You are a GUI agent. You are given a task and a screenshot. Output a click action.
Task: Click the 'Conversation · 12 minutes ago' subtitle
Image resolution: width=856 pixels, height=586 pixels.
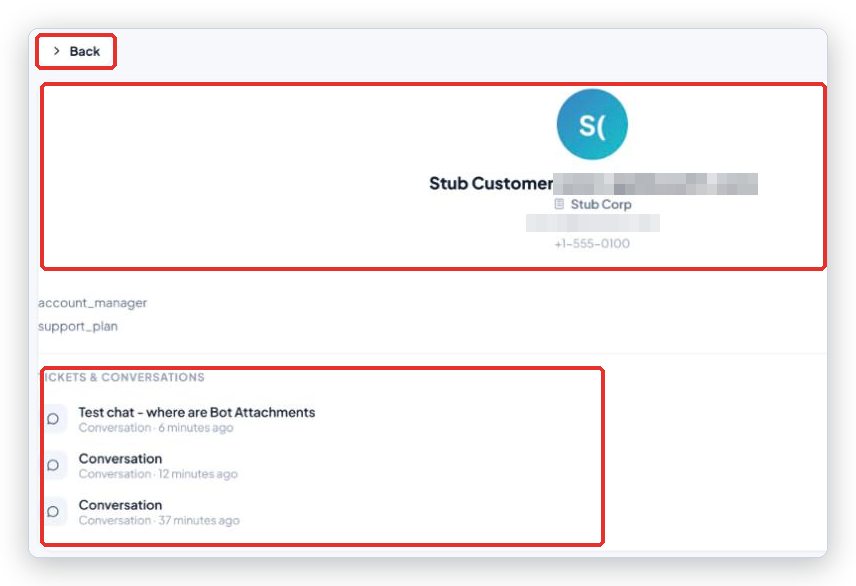pyautogui.click(x=158, y=474)
